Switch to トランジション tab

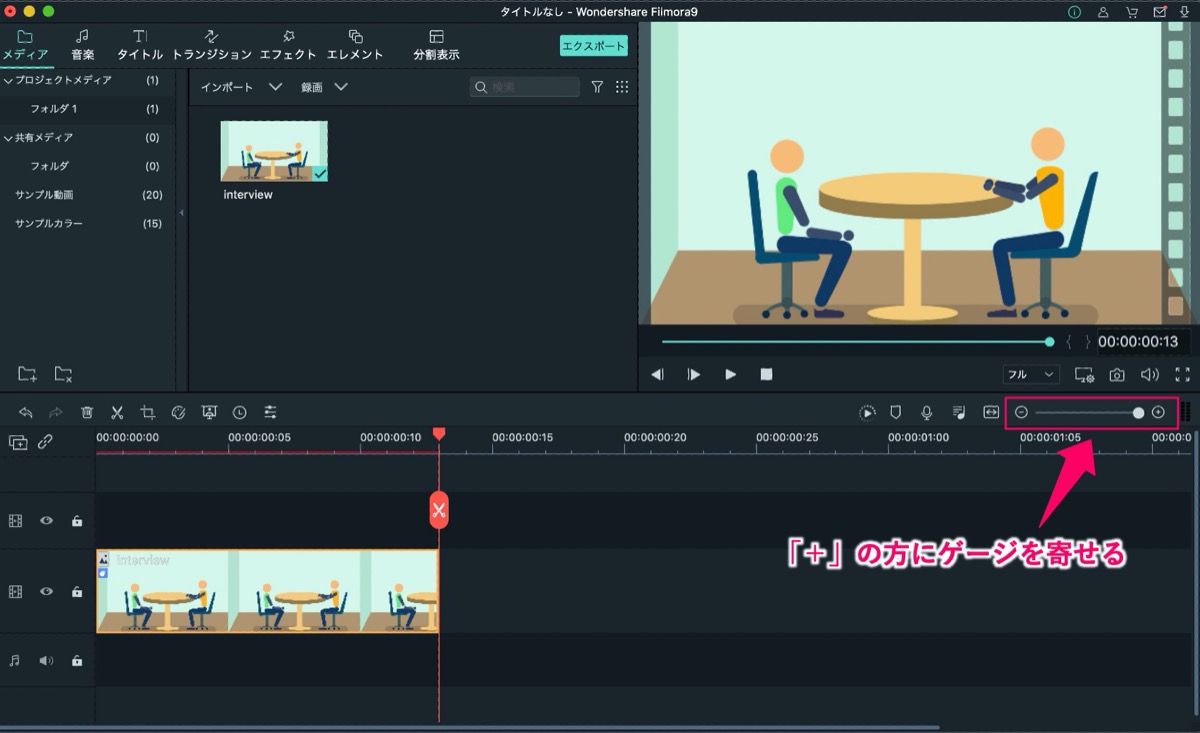212,45
